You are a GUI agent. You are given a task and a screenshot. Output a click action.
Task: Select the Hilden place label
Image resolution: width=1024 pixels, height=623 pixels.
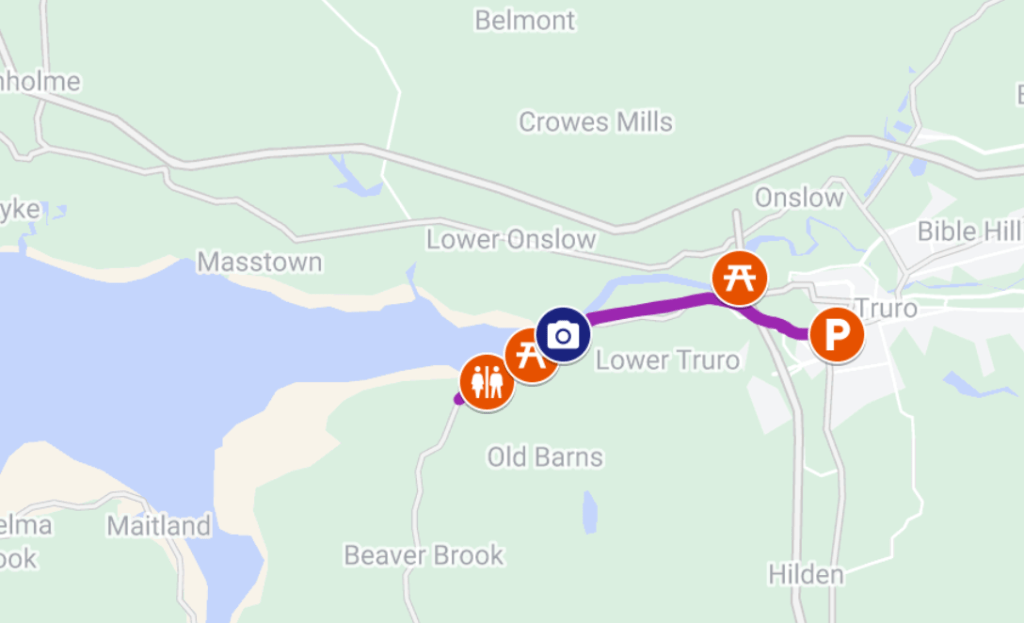pos(806,575)
